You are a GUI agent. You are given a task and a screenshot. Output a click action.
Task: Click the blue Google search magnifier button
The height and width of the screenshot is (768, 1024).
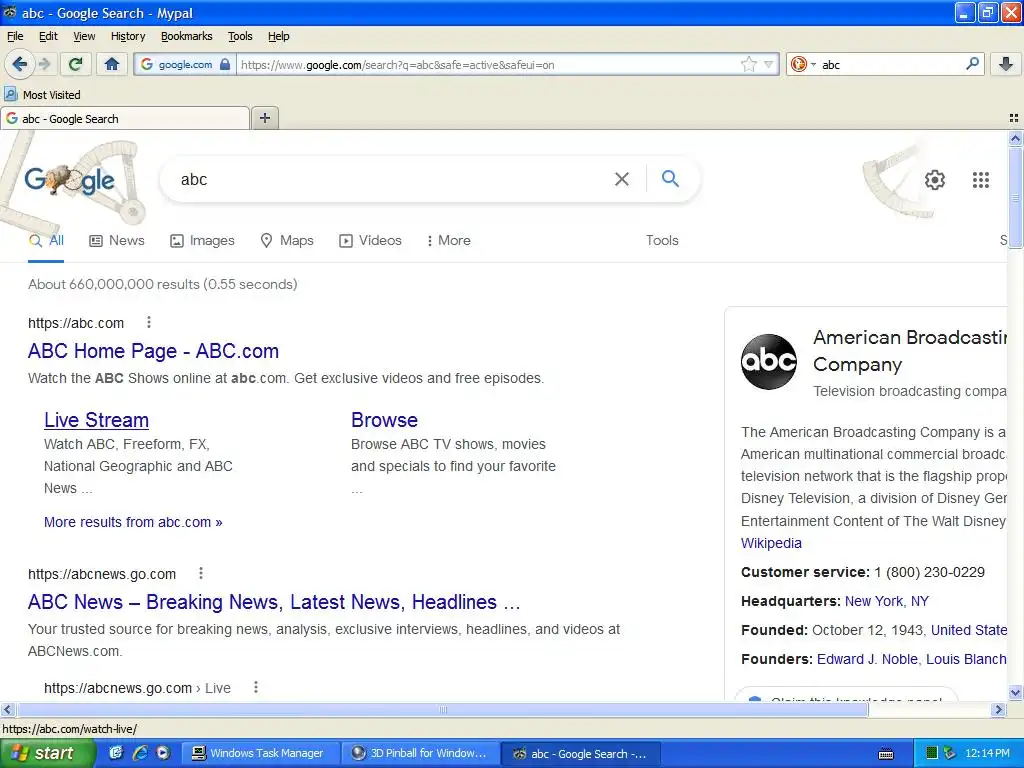[x=670, y=178]
